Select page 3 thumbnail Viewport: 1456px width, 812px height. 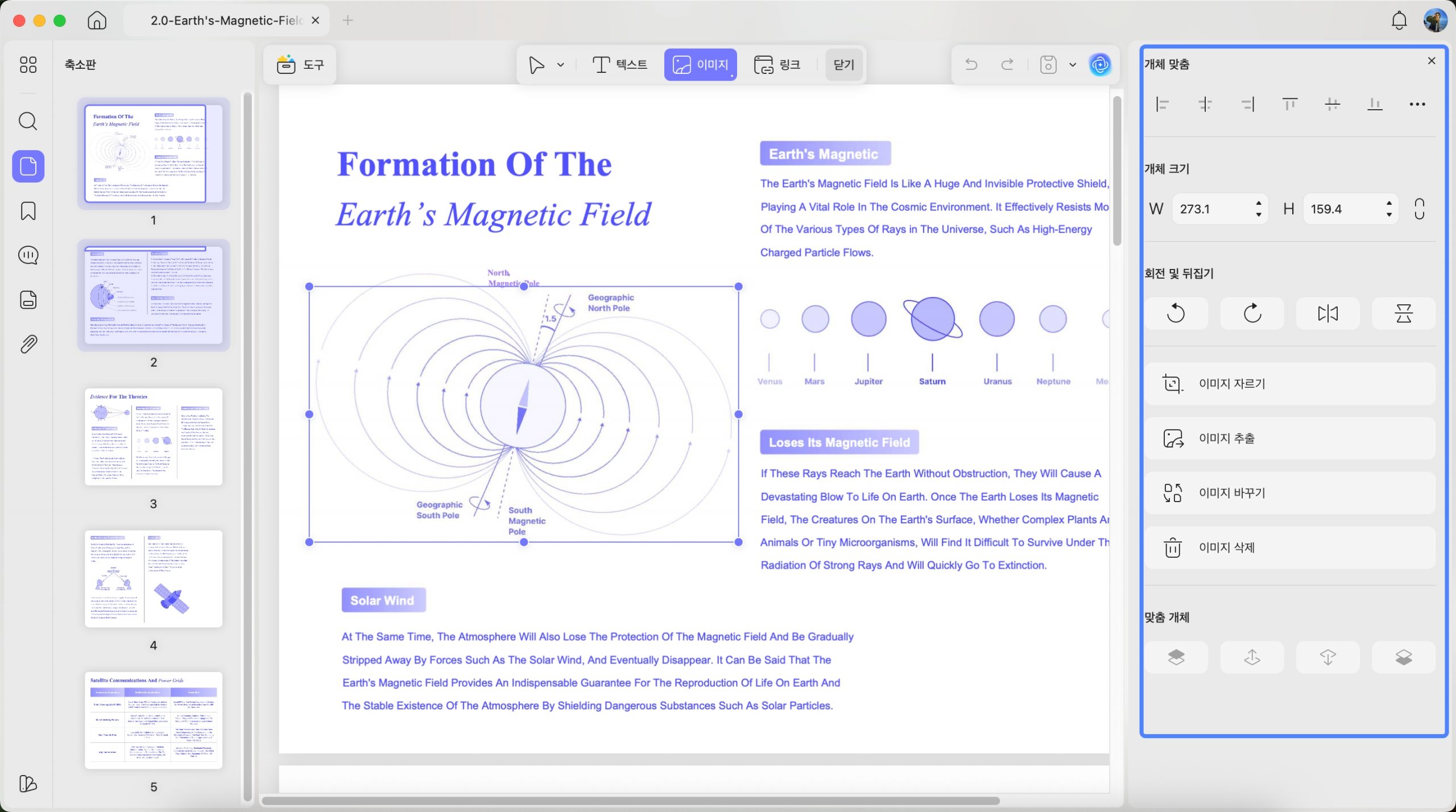pos(154,437)
